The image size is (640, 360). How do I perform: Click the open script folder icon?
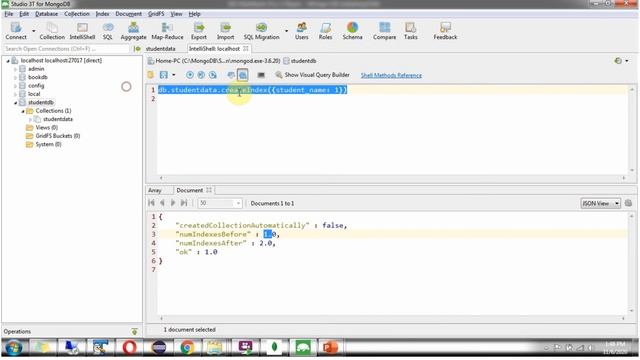coord(151,75)
